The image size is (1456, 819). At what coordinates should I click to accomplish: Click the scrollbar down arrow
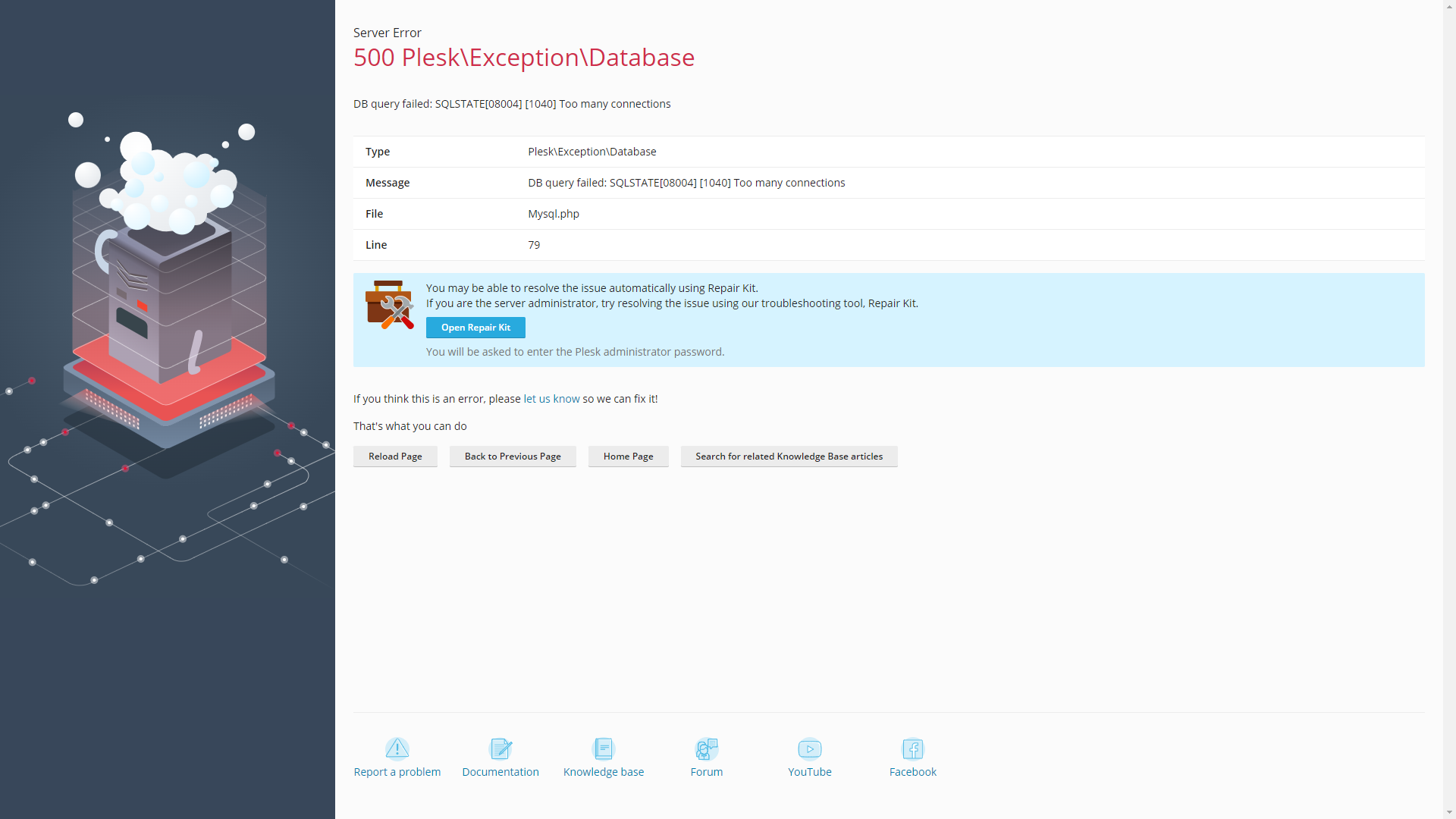pyautogui.click(x=1449, y=812)
